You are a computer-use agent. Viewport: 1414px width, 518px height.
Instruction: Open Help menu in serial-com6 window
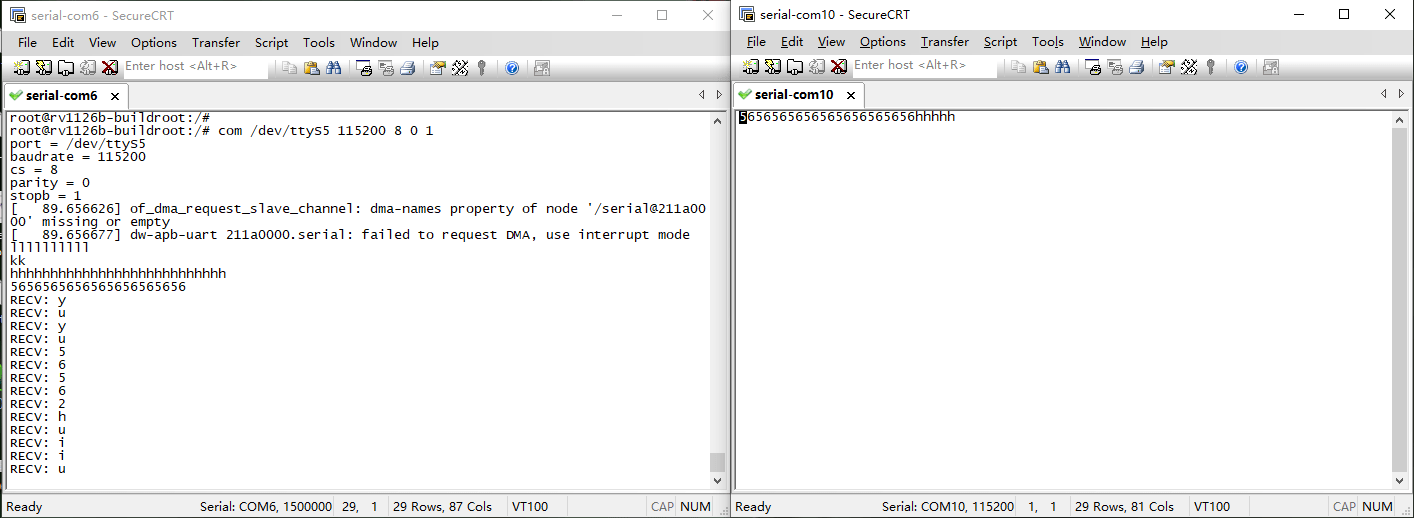[425, 42]
